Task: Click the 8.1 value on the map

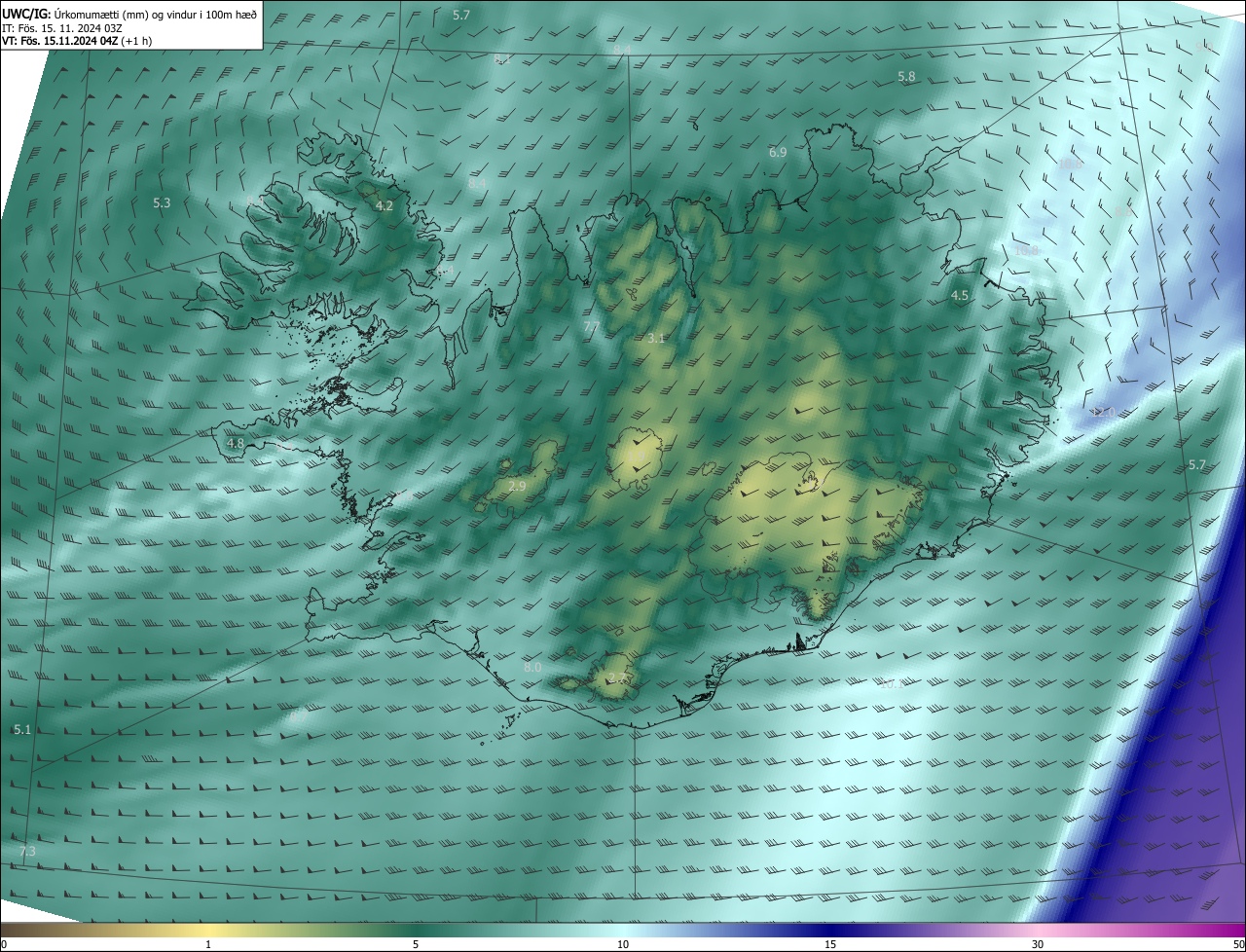Action: coord(502,59)
